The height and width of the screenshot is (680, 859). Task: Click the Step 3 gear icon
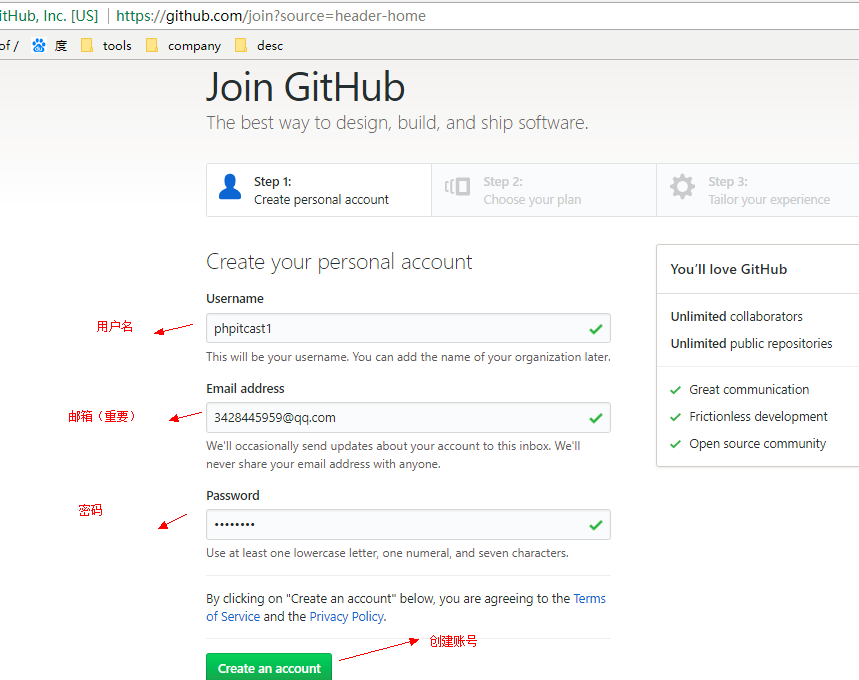(682, 187)
